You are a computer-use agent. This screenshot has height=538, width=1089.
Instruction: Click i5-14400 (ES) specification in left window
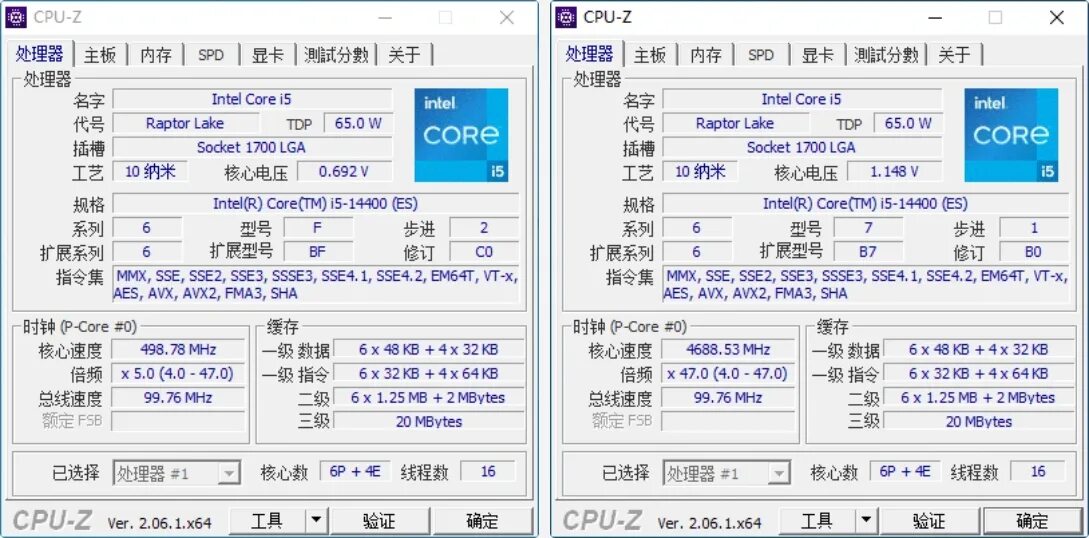pos(315,203)
